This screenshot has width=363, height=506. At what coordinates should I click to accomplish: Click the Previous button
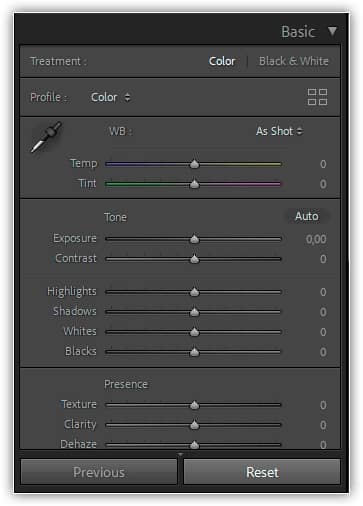click(99, 472)
